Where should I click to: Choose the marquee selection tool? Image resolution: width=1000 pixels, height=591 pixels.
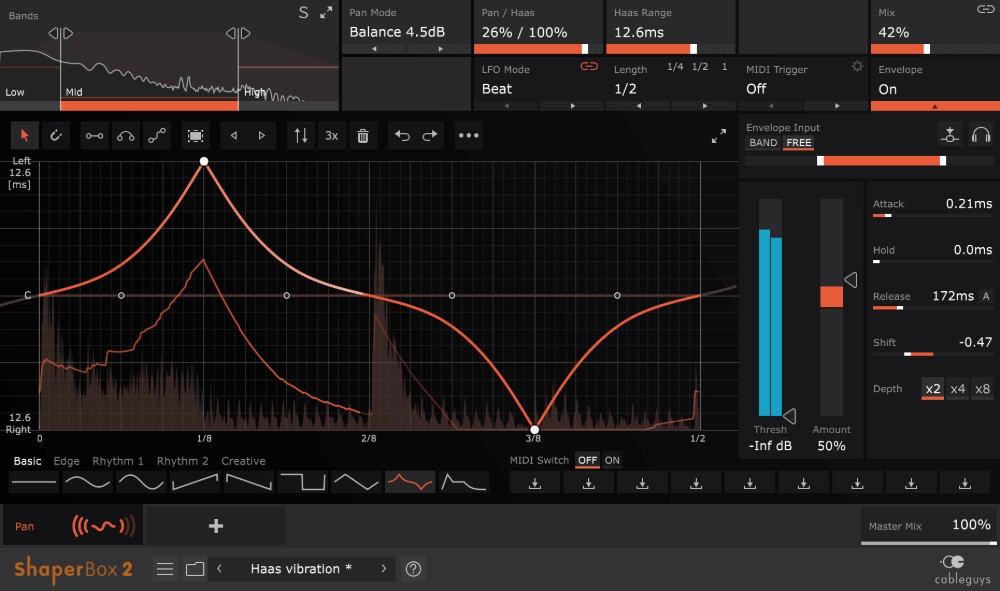click(x=195, y=136)
